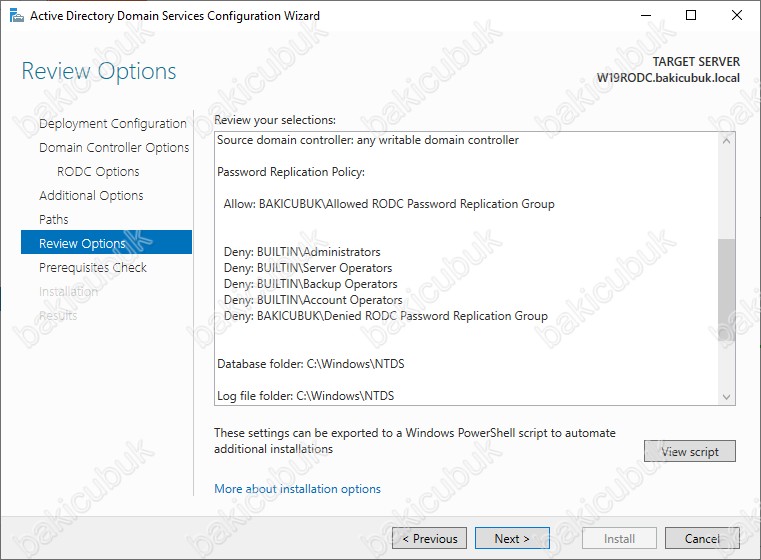Viewport: 761px width, 560px height.
Task: Click the Next button
Action: tap(512, 538)
